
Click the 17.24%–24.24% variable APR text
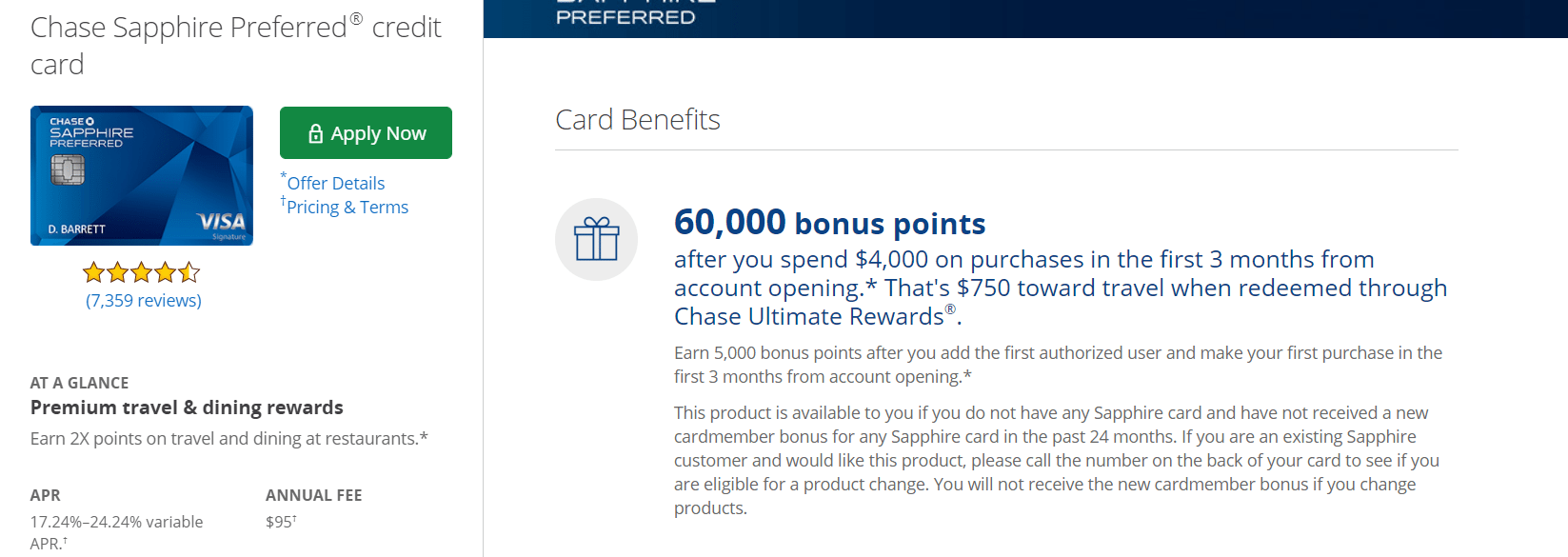pos(116,522)
